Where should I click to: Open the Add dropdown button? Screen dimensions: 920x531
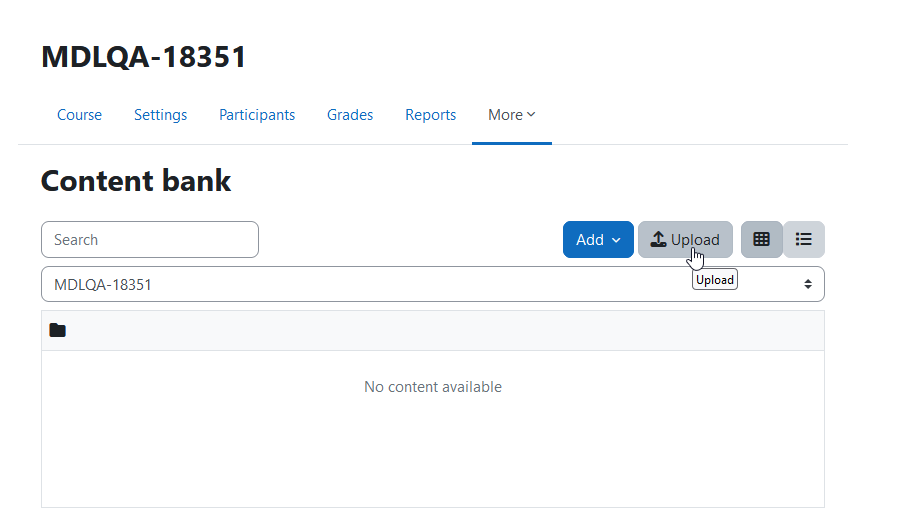598,239
